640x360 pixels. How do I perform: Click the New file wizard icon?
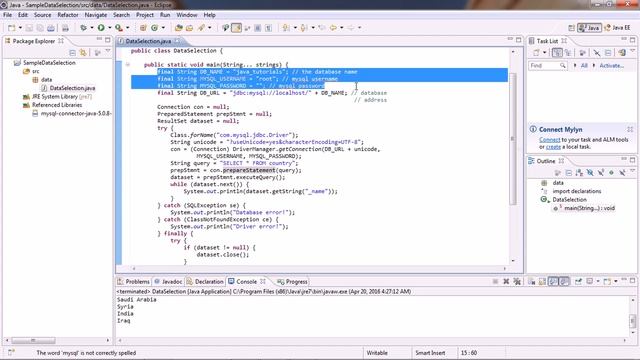point(11,28)
